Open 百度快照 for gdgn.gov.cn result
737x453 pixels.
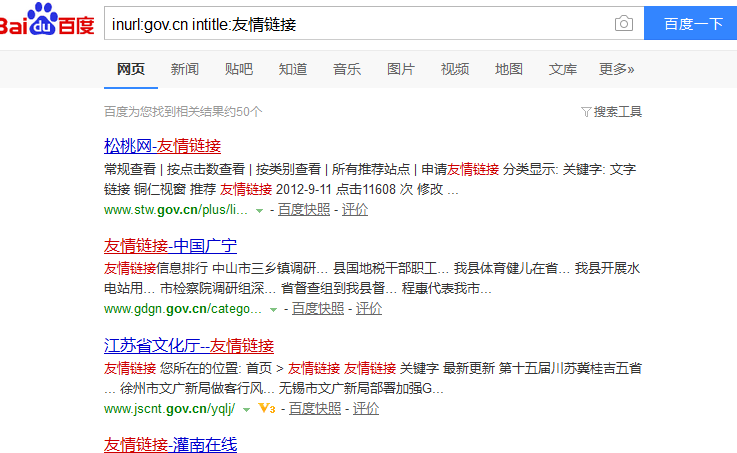click(x=318, y=309)
